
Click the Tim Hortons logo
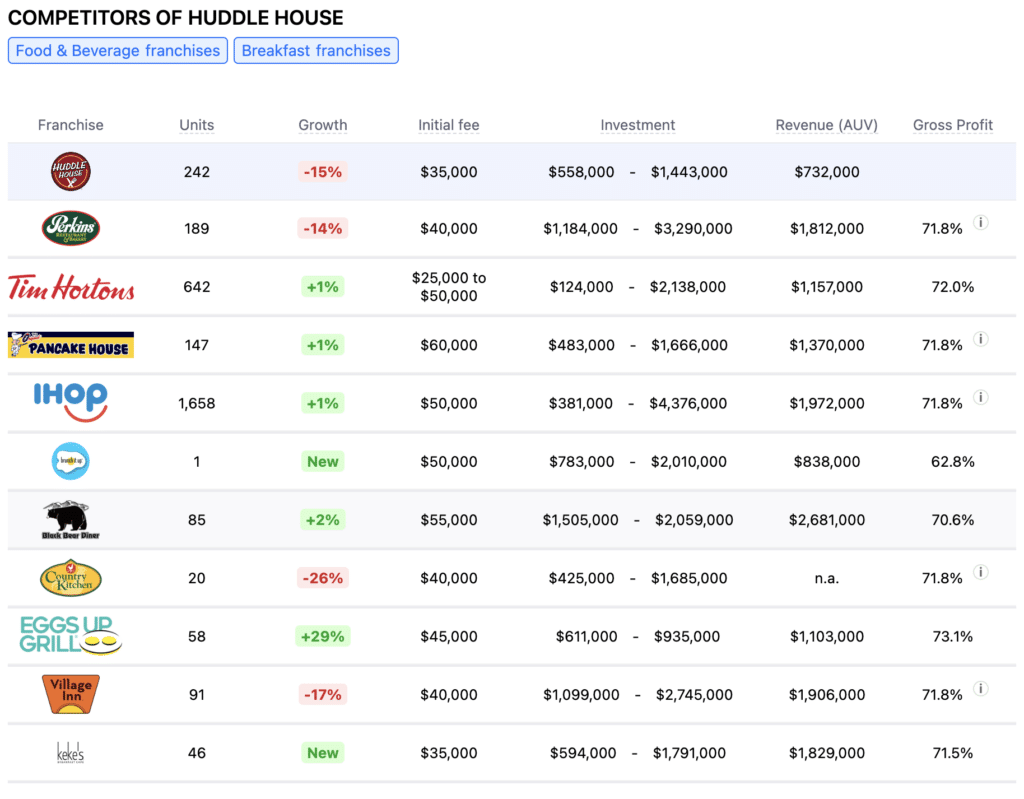coord(71,287)
